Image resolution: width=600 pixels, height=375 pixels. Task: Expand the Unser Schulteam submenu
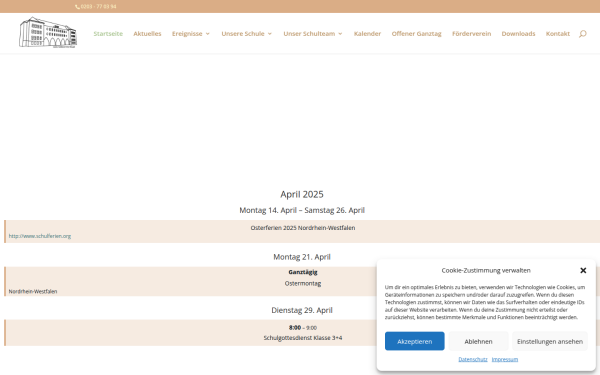point(313,34)
